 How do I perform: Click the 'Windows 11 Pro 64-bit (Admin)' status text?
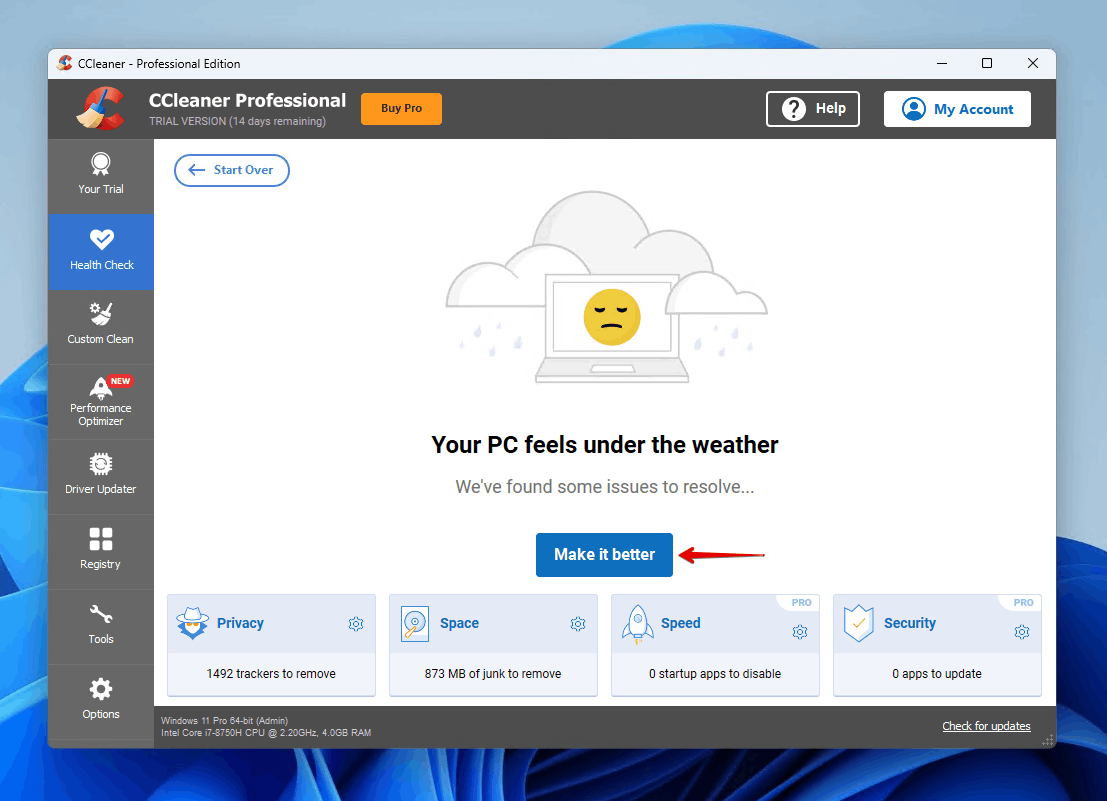click(225, 721)
